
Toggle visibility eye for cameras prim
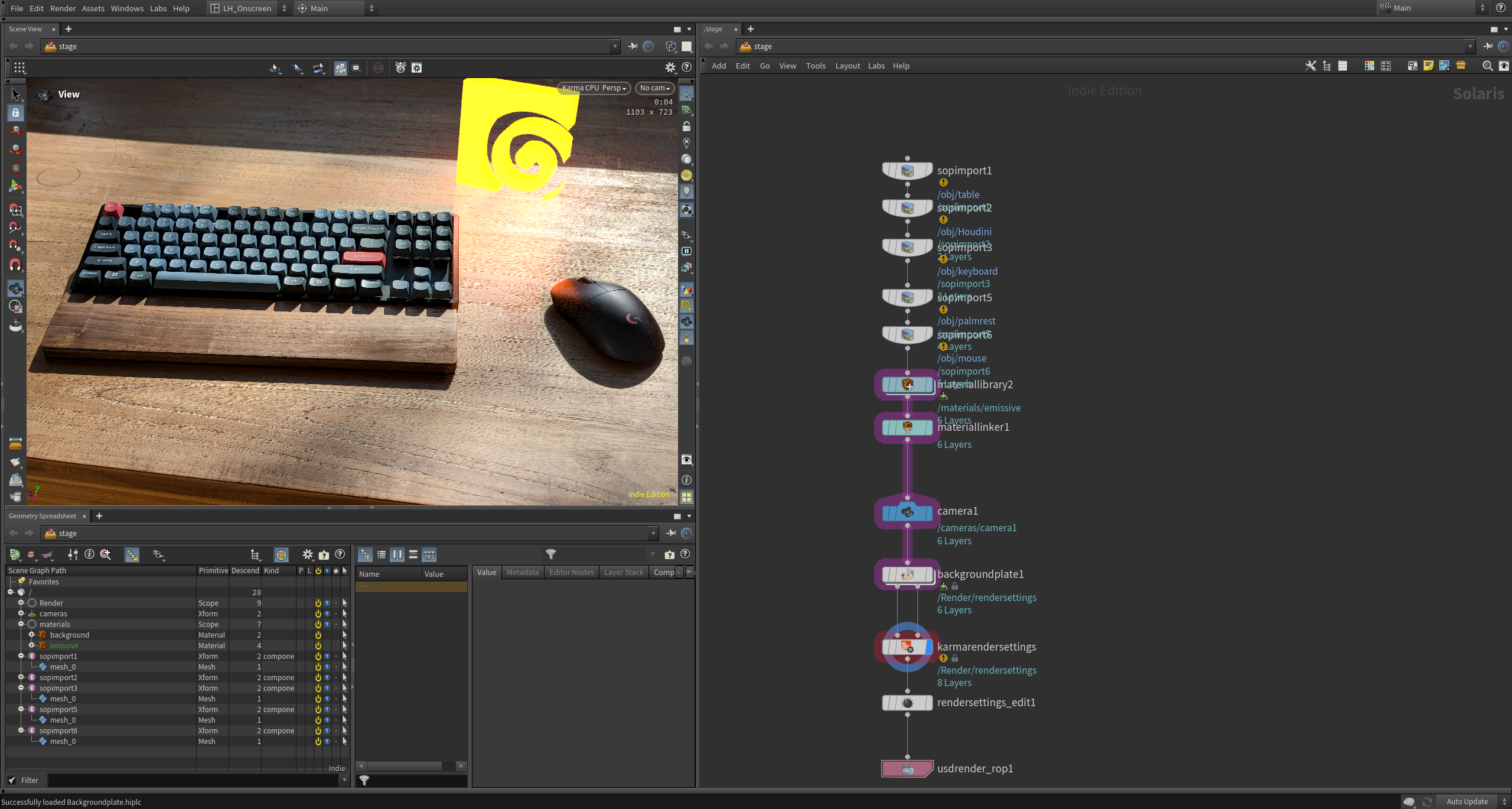[327, 614]
